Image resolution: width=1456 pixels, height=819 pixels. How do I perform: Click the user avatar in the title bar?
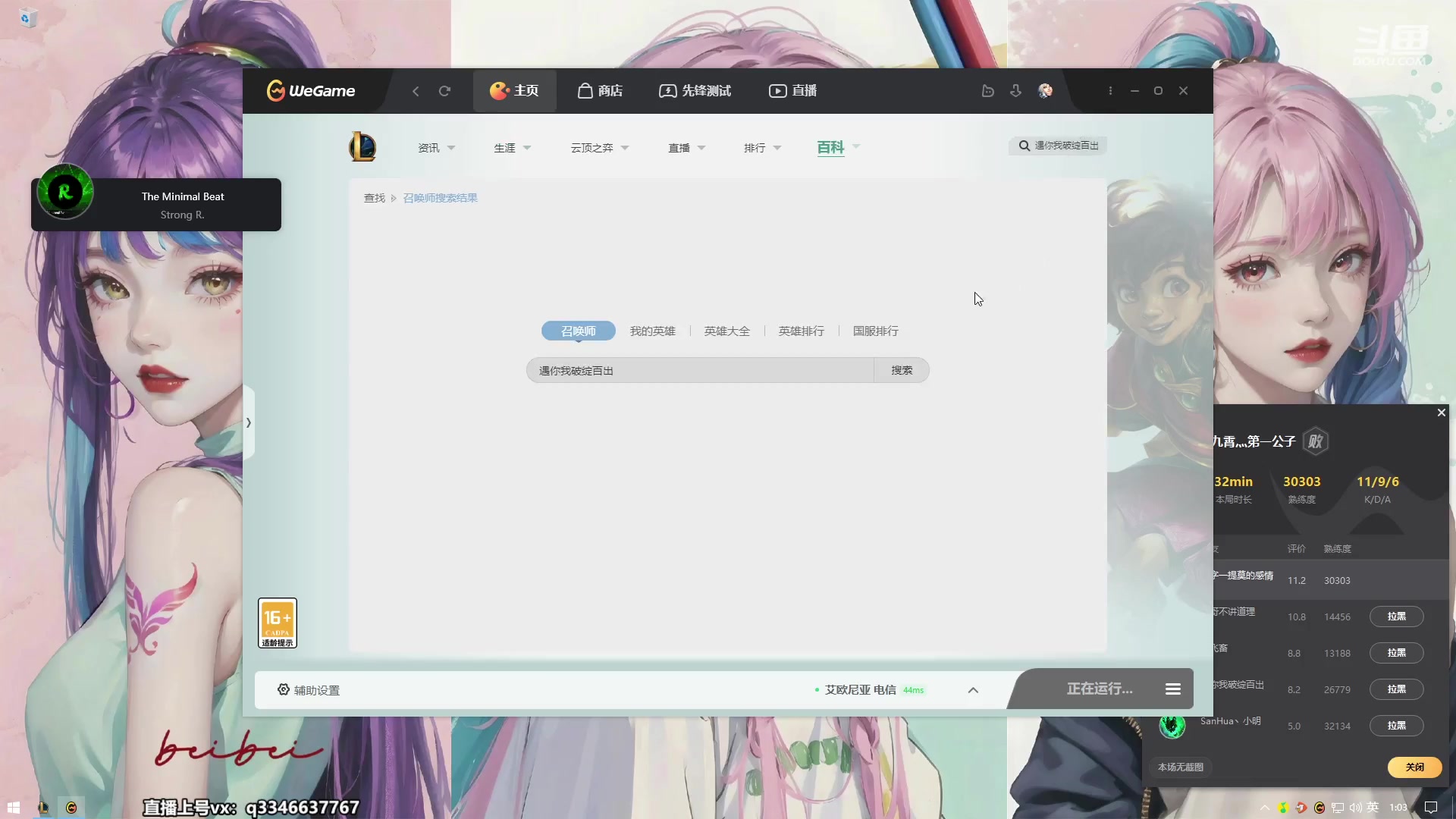(x=1045, y=90)
